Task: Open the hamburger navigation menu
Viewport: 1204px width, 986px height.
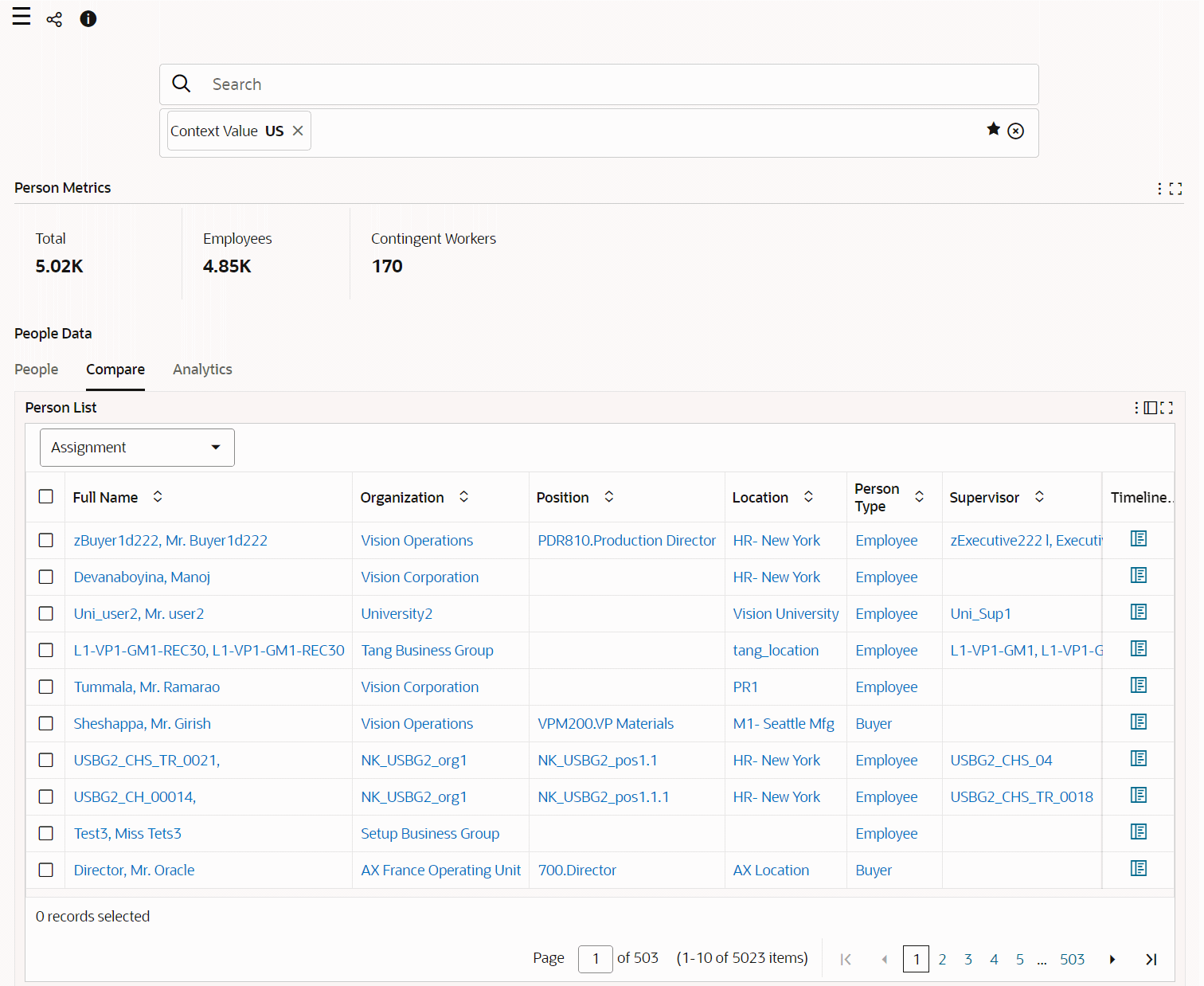Action: (x=21, y=17)
